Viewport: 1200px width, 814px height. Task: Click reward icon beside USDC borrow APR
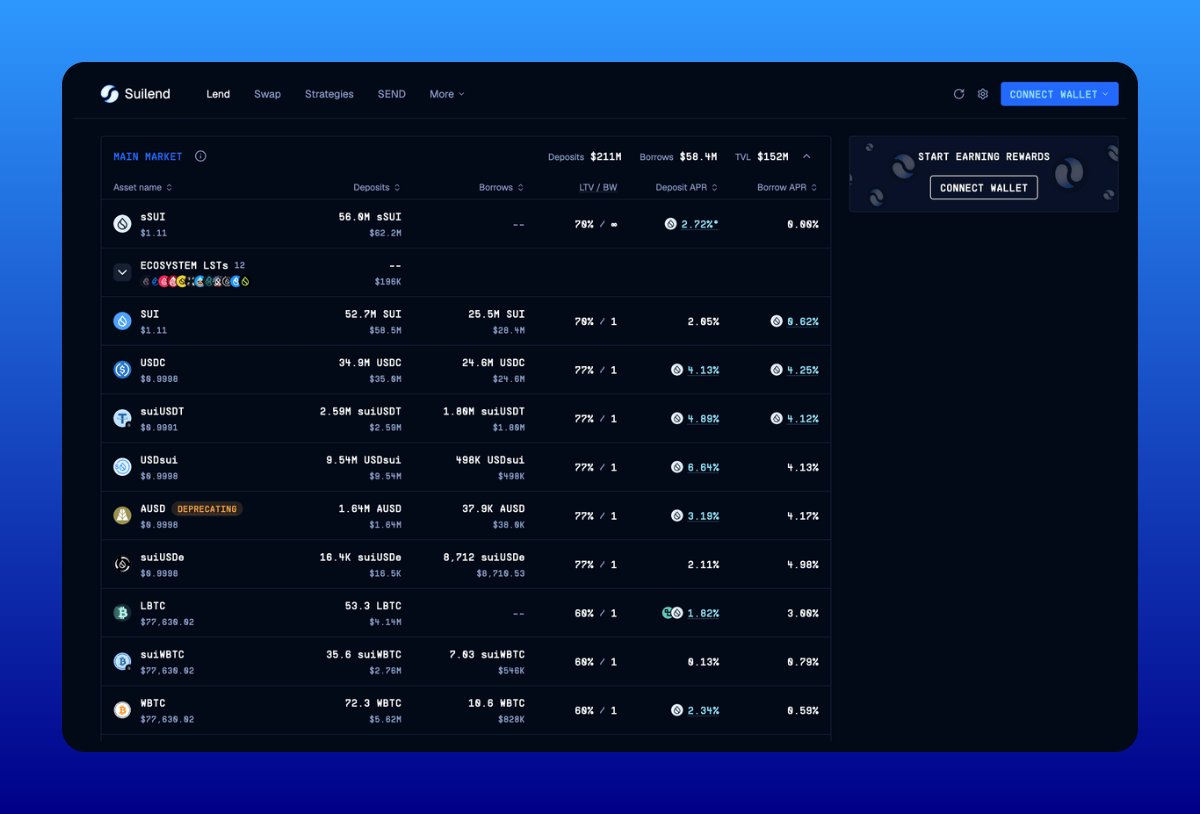[776, 370]
